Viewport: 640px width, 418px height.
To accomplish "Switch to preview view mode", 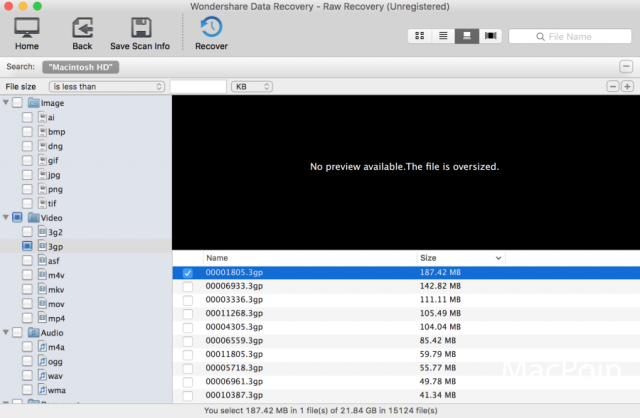I will (467, 36).
